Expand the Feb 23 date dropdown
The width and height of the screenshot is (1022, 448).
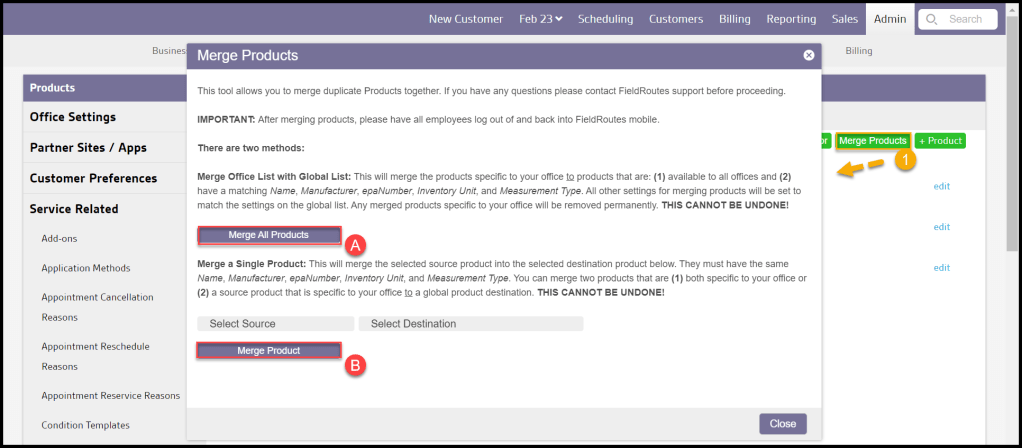click(540, 19)
